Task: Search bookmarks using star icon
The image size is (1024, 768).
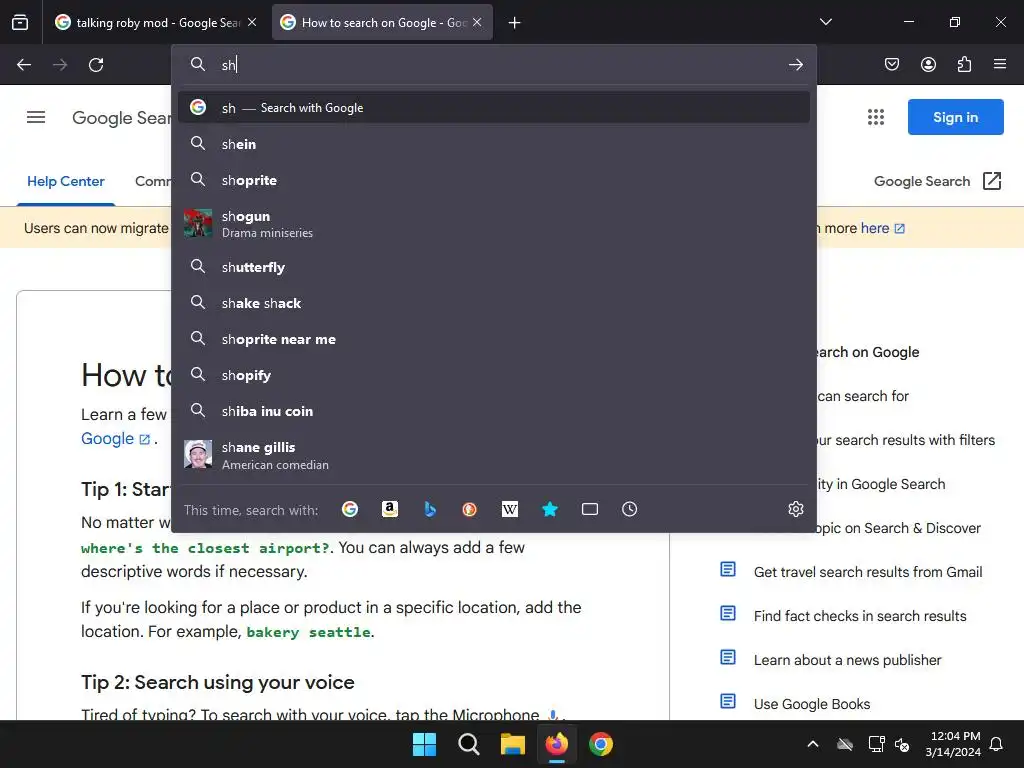Action: click(550, 509)
